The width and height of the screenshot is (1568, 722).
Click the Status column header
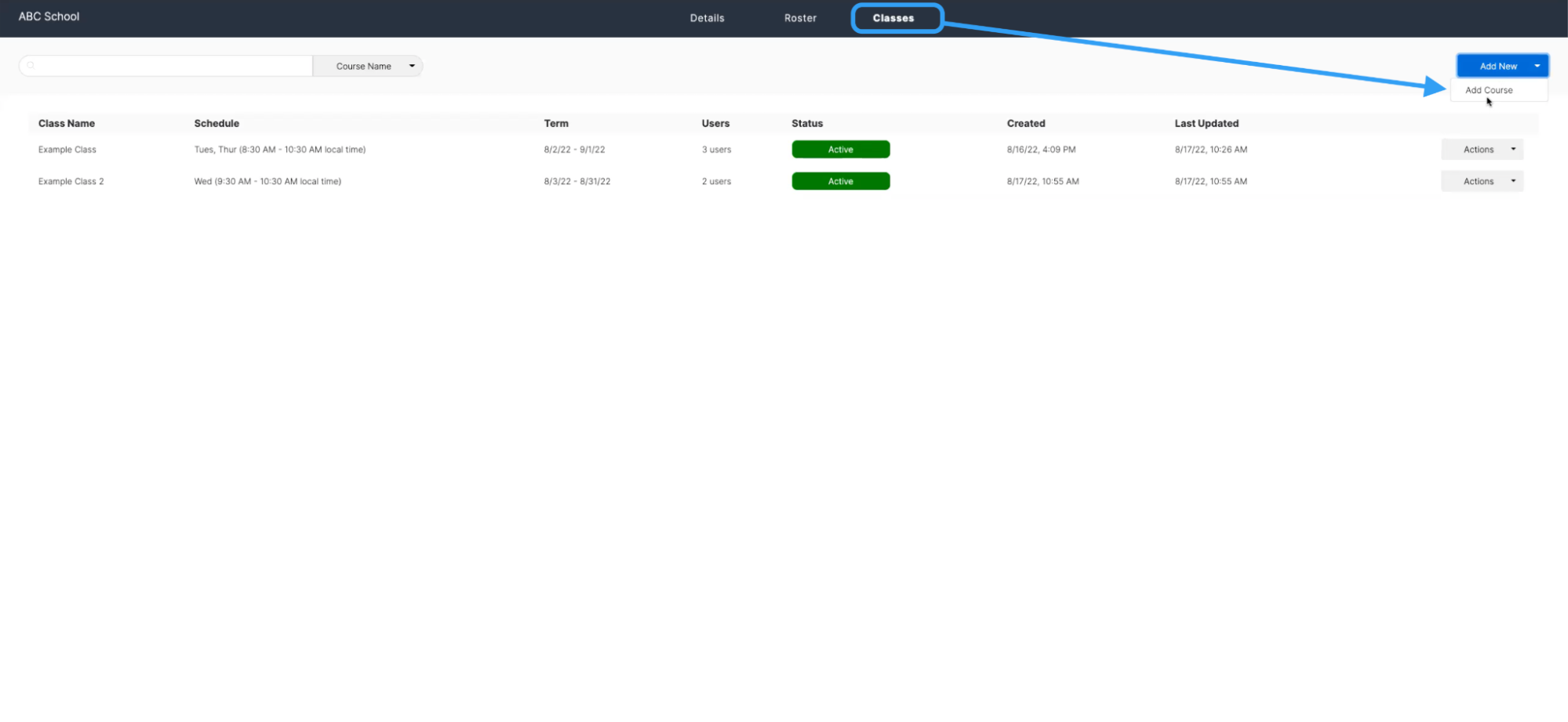click(x=807, y=123)
